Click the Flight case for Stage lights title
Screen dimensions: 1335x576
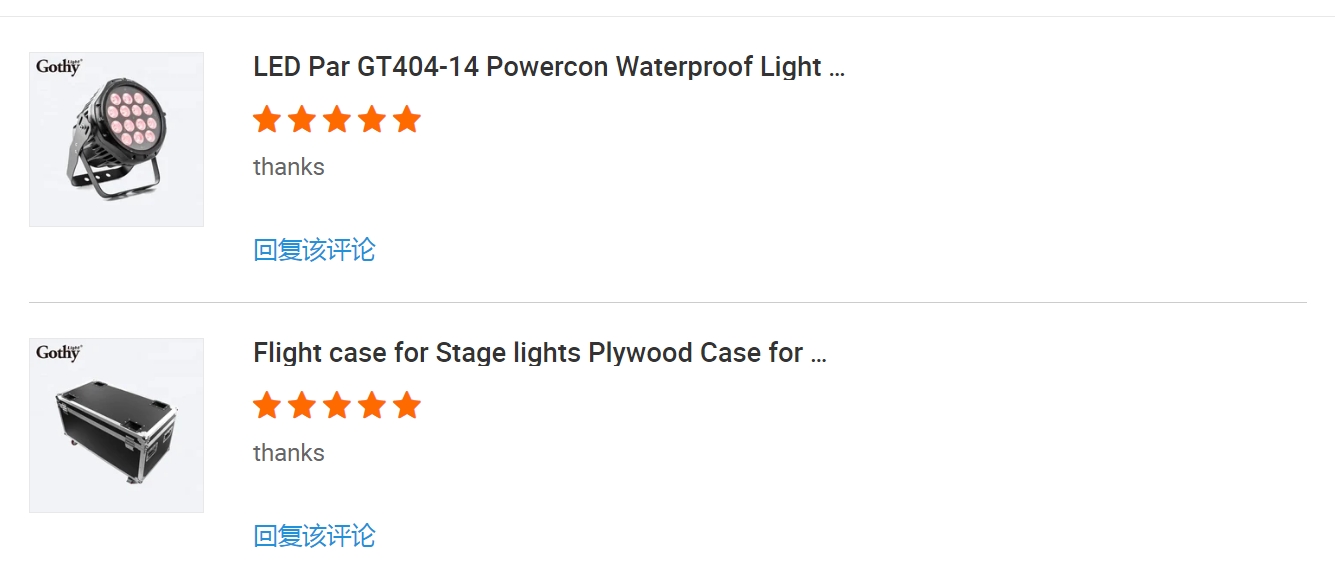pyautogui.click(x=540, y=353)
